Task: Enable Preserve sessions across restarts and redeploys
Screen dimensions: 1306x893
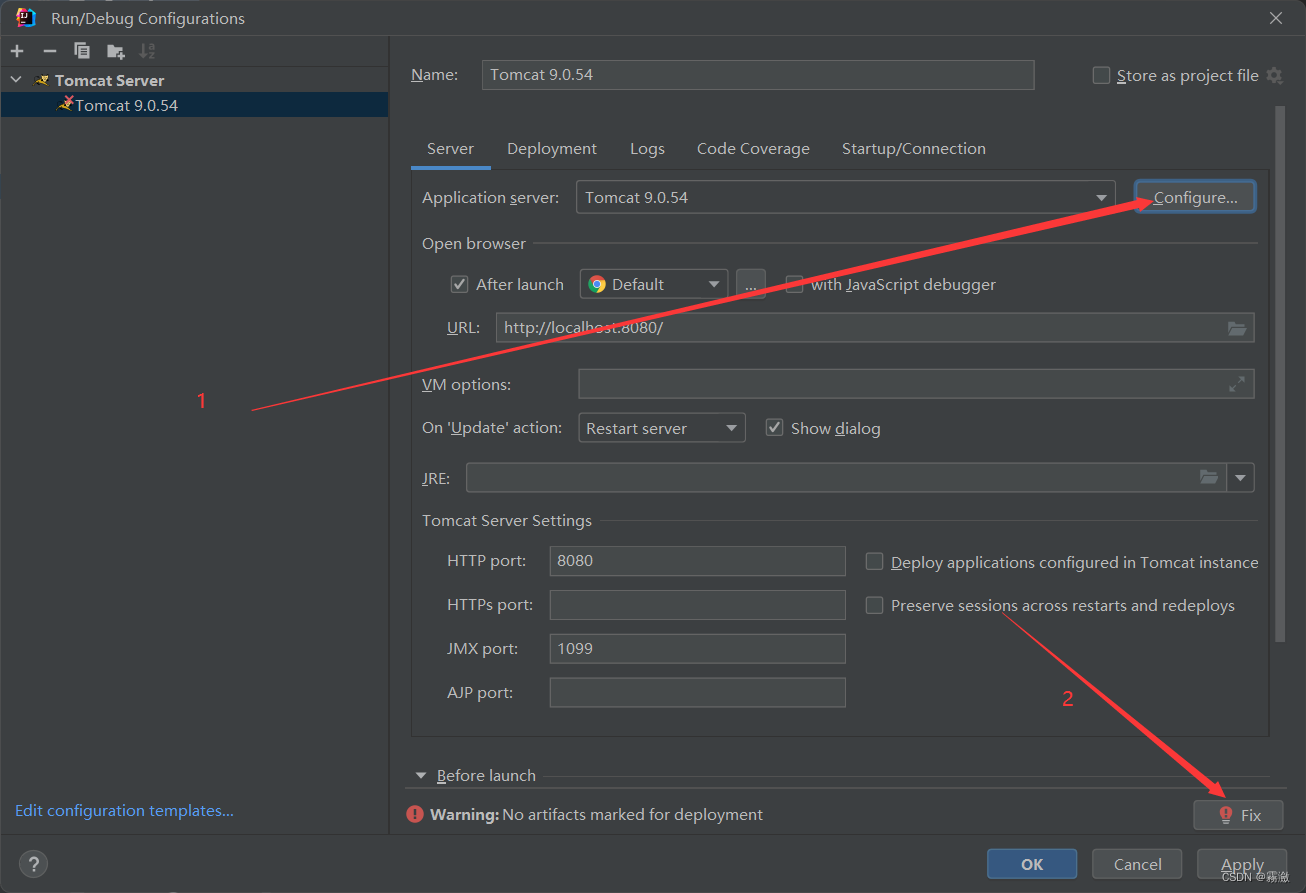Action: pos(874,605)
